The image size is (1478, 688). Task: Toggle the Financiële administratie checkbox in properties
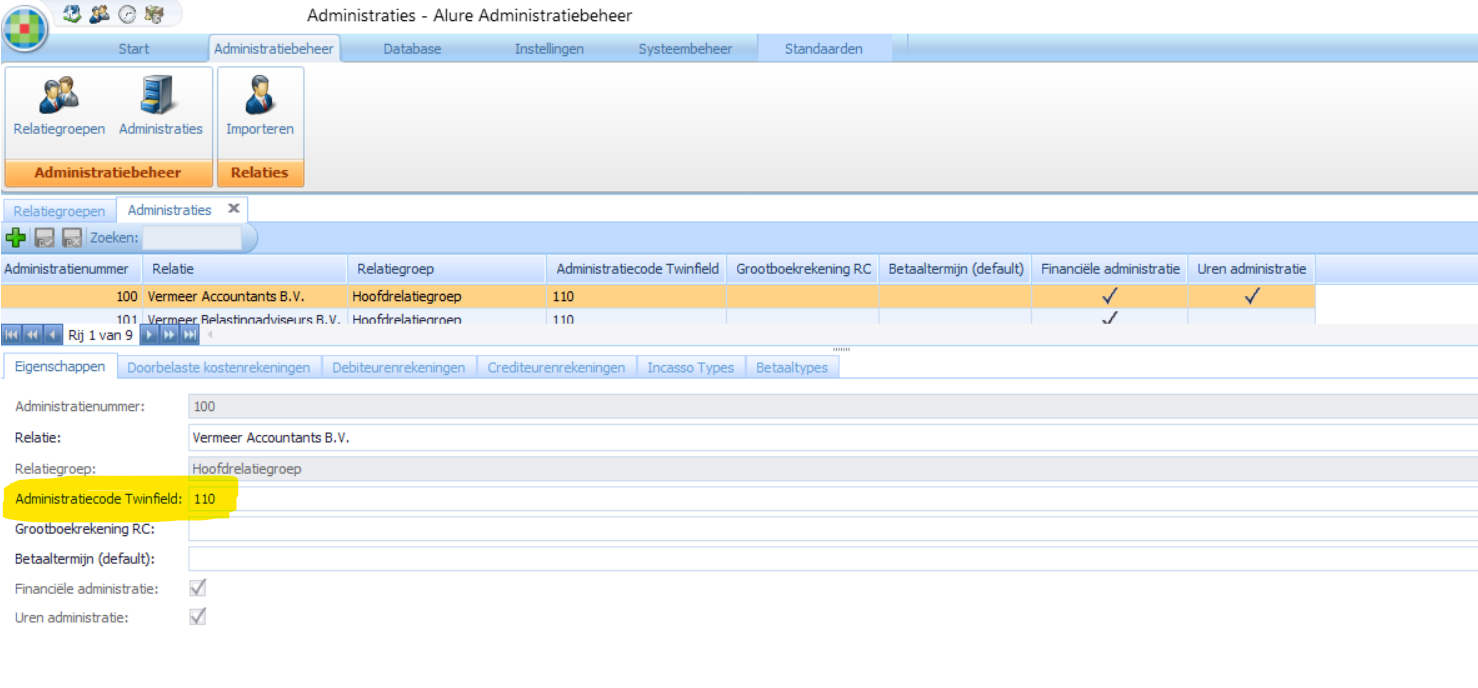click(198, 588)
